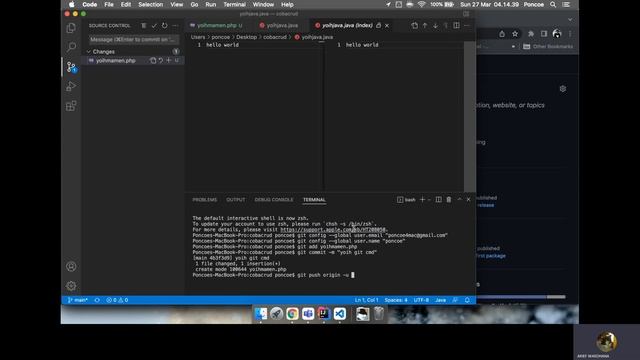
Task: Open file icon for yoihmamen.php change
Action: (x=153, y=60)
